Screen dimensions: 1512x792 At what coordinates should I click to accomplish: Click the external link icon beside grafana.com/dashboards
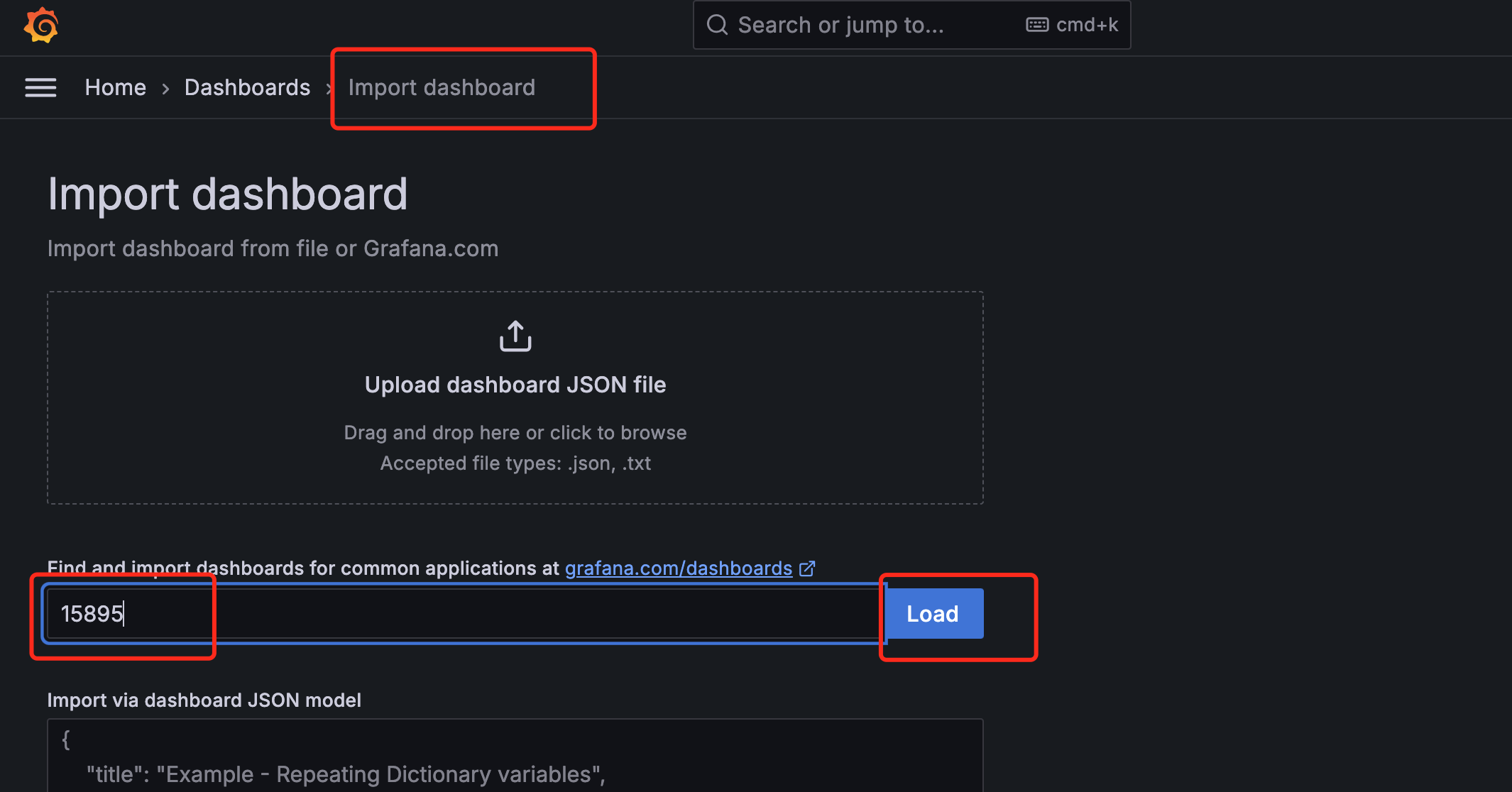click(x=807, y=568)
